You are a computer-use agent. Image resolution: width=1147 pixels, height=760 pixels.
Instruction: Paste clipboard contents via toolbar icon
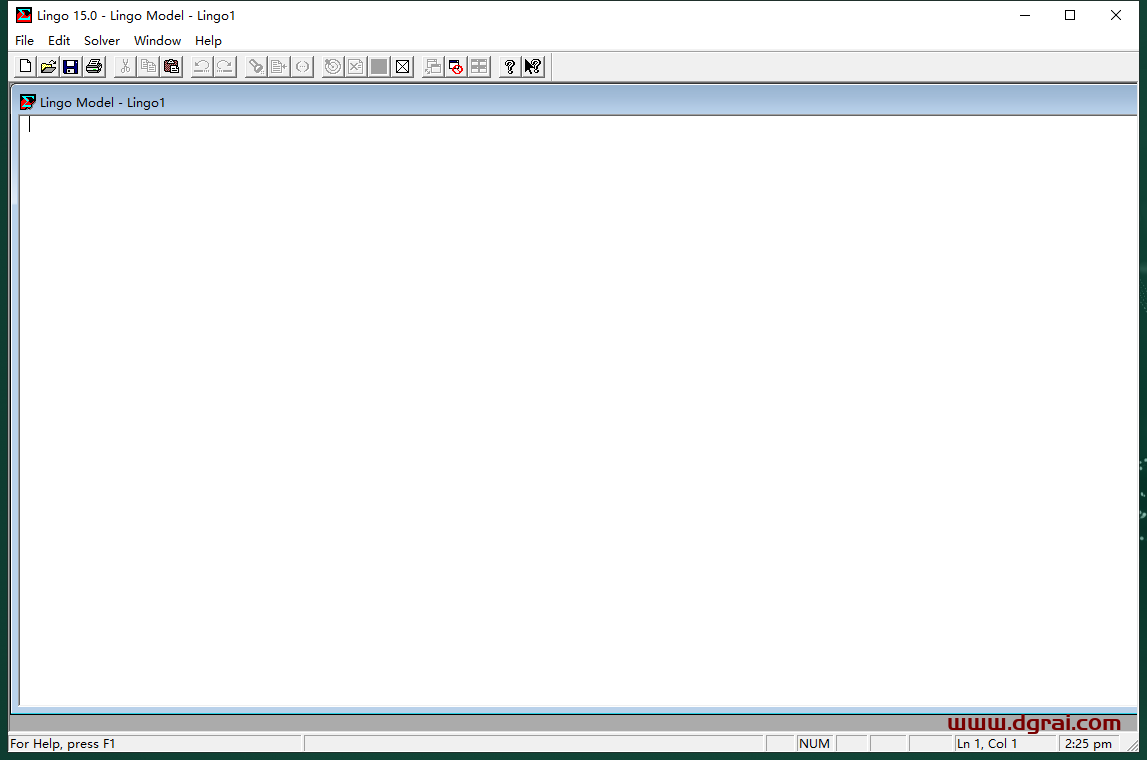(172, 67)
